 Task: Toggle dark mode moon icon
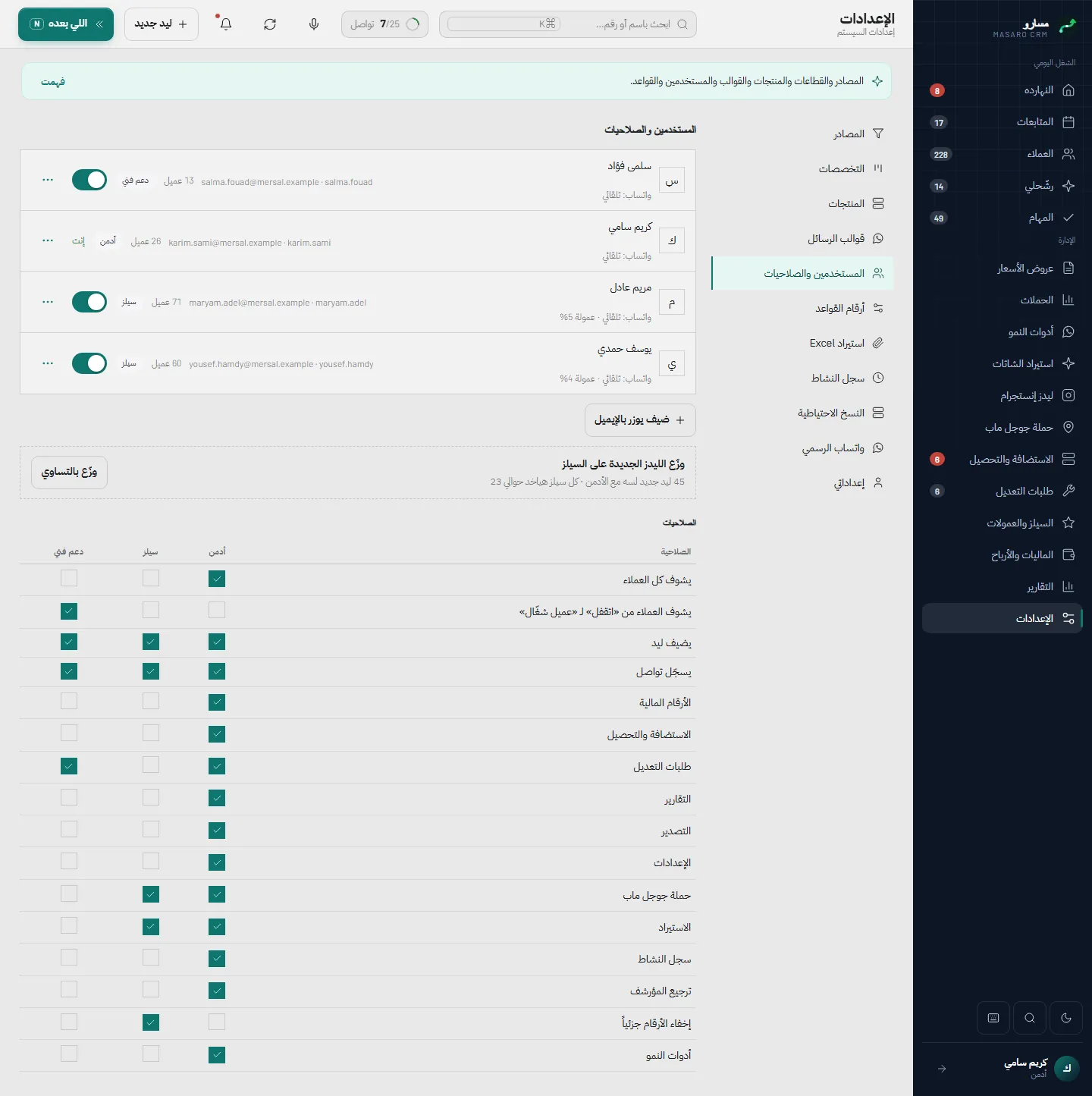[x=1066, y=1018]
